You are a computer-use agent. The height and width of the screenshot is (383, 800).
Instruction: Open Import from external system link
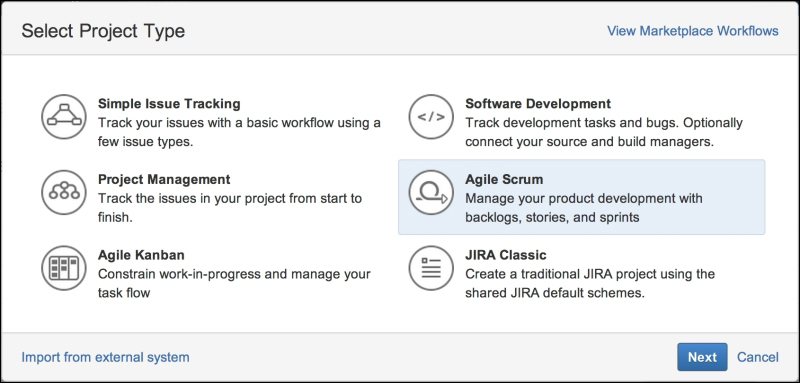(x=105, y=357)
